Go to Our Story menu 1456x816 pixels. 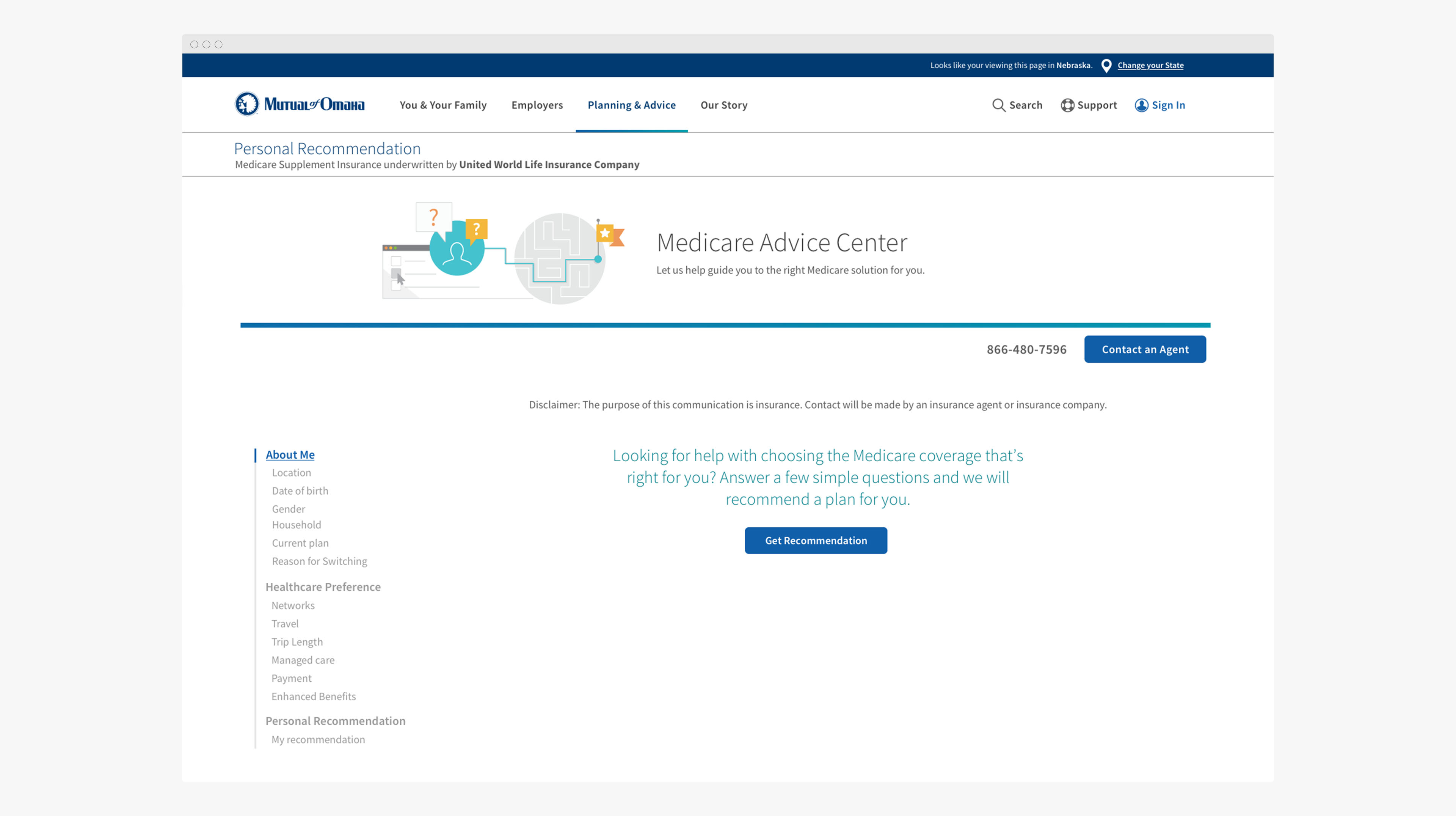click(x=723, y=105)
